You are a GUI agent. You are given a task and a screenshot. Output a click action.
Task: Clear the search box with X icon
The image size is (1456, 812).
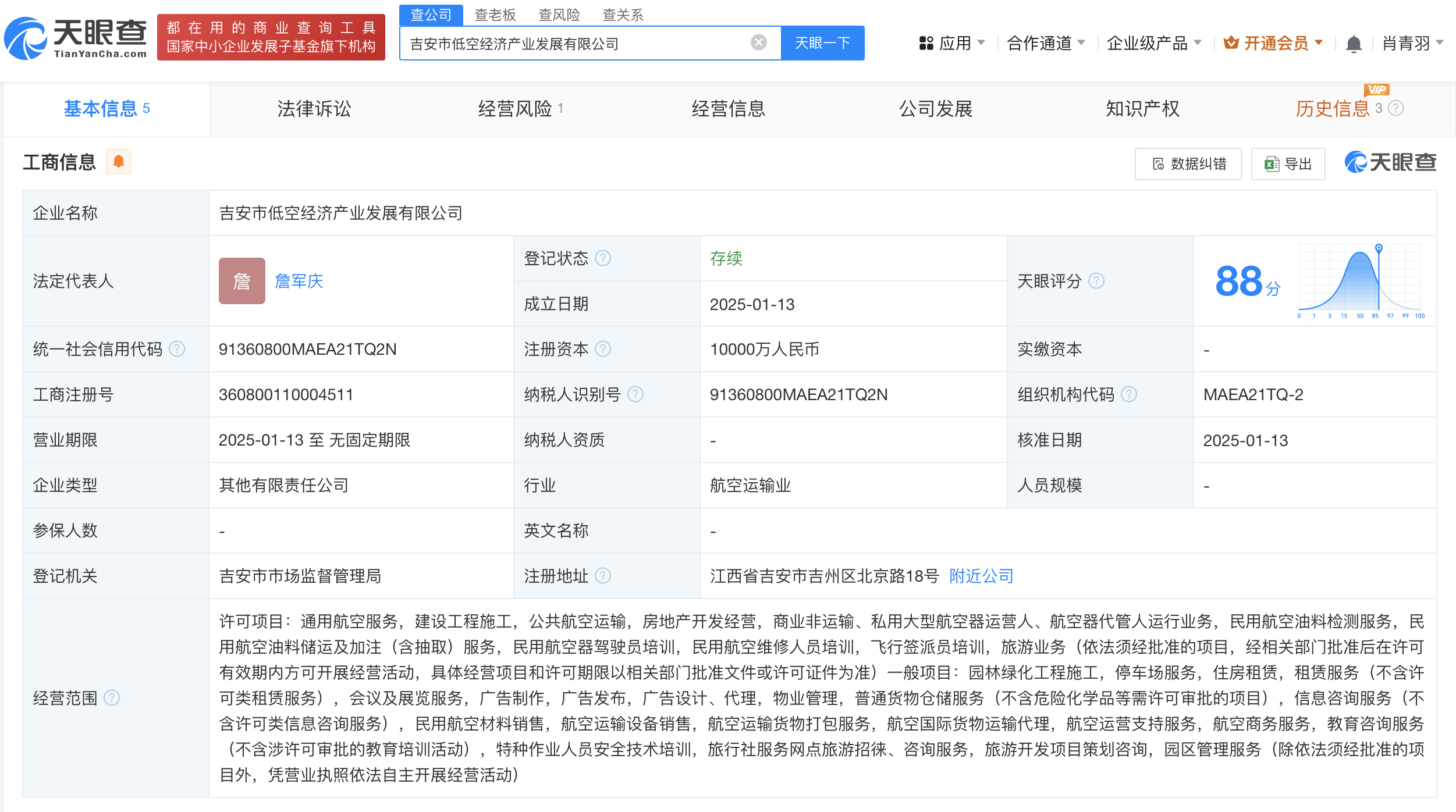pyautogui.click(x=758, y=42)
